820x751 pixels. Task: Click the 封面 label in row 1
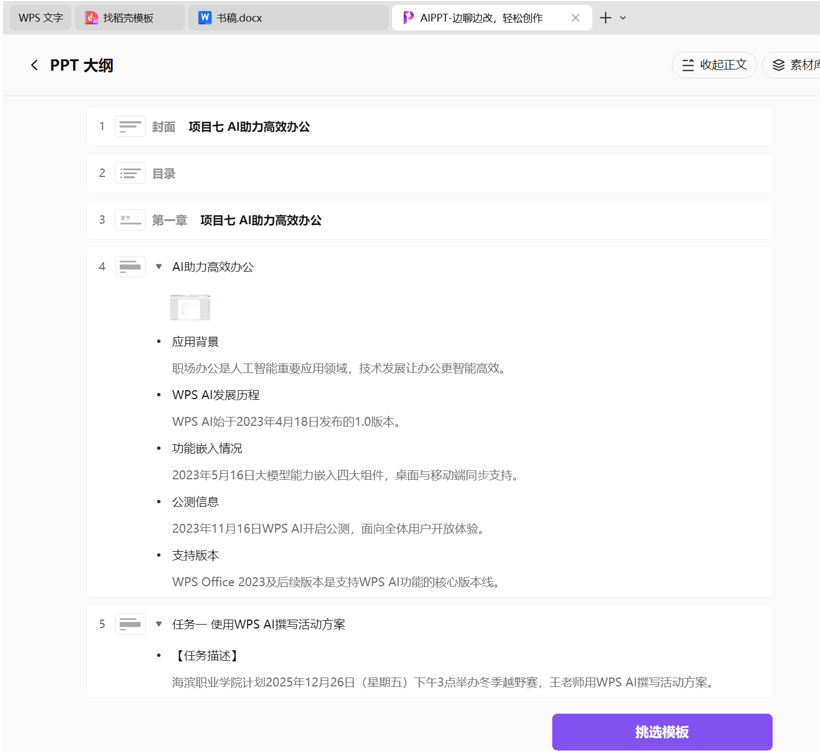pos(164,127)
